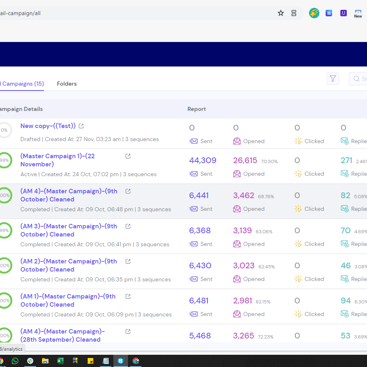
Task: Open (AM 1)-(Master Campaign)-(9th October) Cleaned campaign
Action: tap(68, 300)
